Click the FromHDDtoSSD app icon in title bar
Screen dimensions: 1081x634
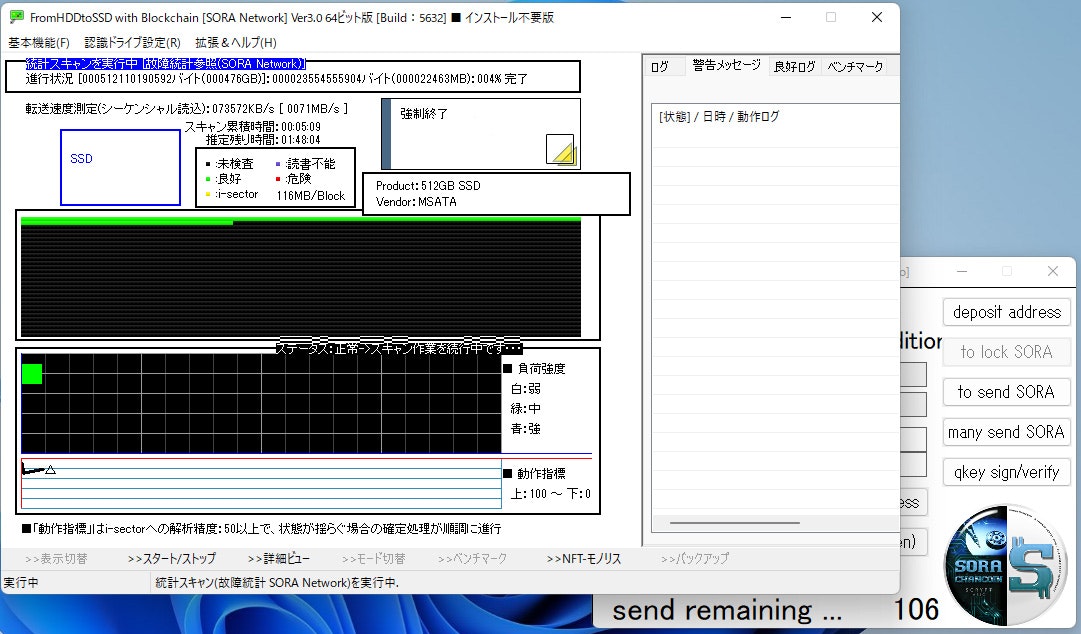(x=16, y=17)
